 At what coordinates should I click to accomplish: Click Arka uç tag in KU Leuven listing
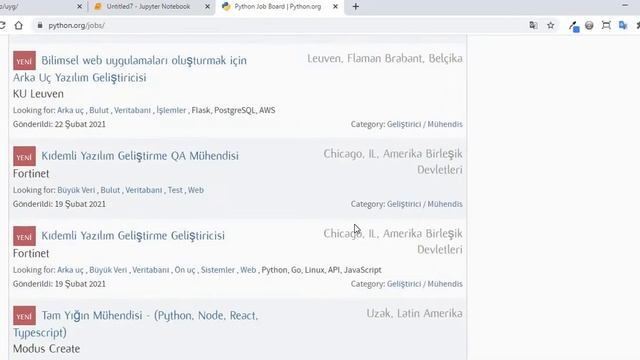[70, 111]
